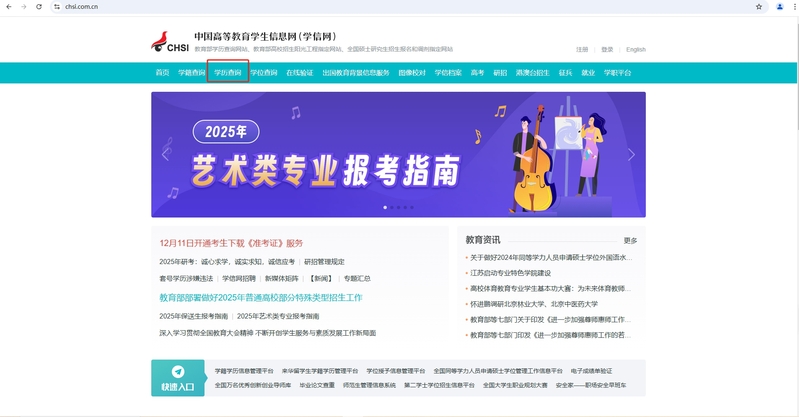The width and height of the screenshot is (799, 417).
Task: Click the browser back arrow
Action: click(9, 6)
